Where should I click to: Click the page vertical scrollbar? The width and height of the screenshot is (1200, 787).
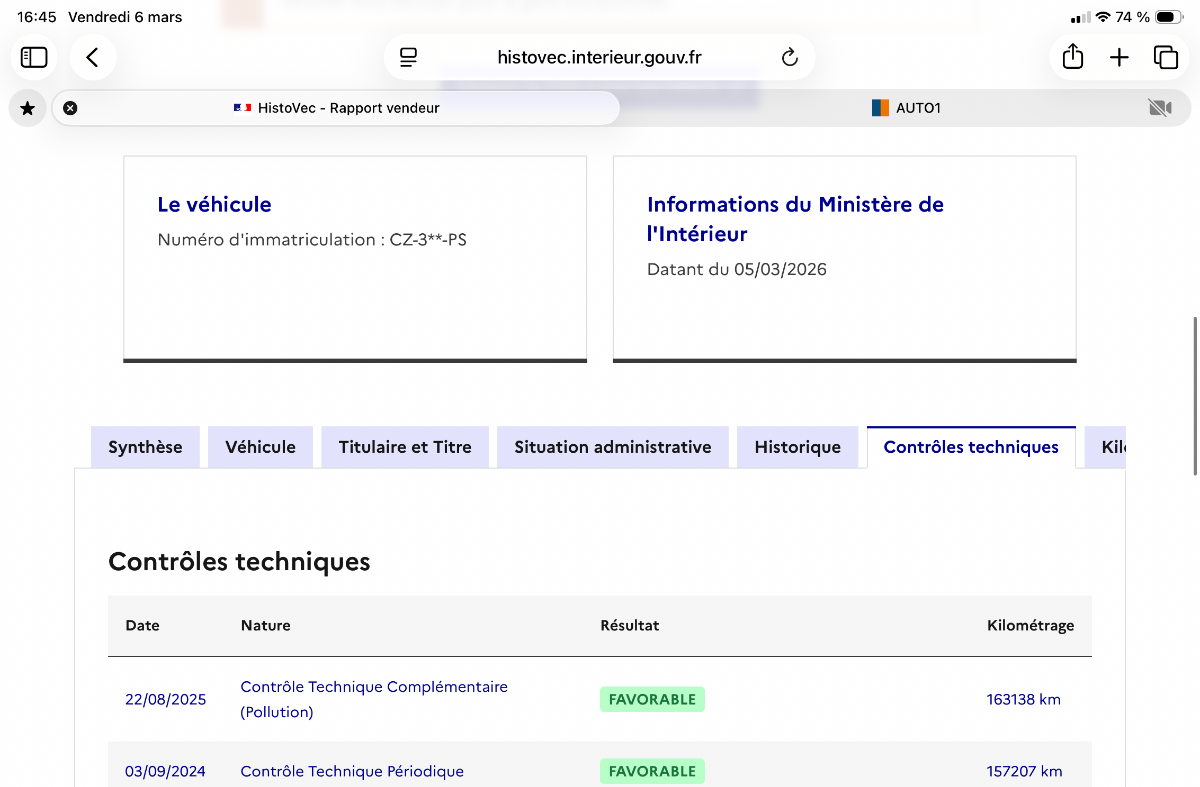click(x=1195, y=395)
